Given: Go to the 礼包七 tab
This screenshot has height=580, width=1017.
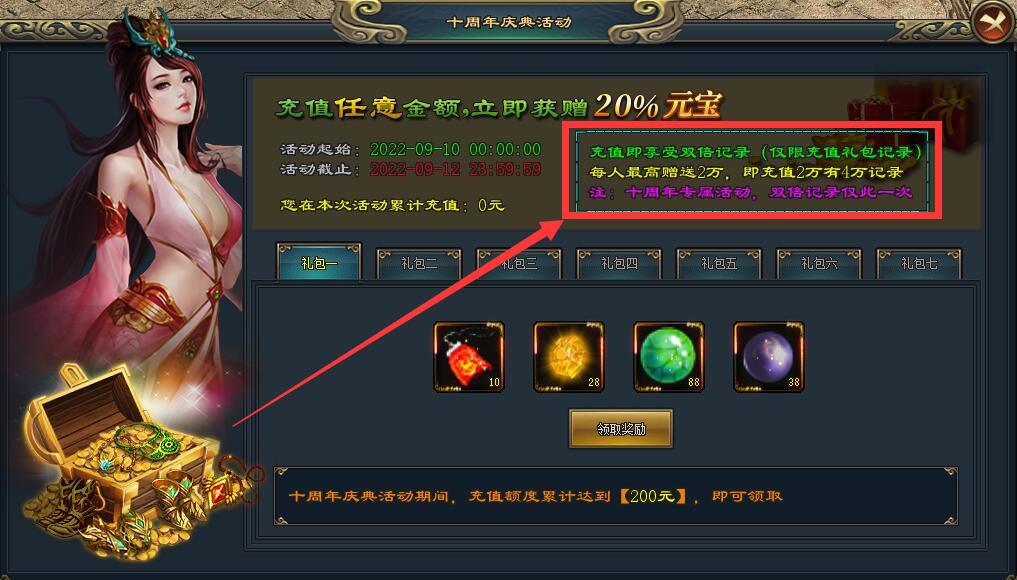Looking at the screenshot, I should click(x=919, y=263).
